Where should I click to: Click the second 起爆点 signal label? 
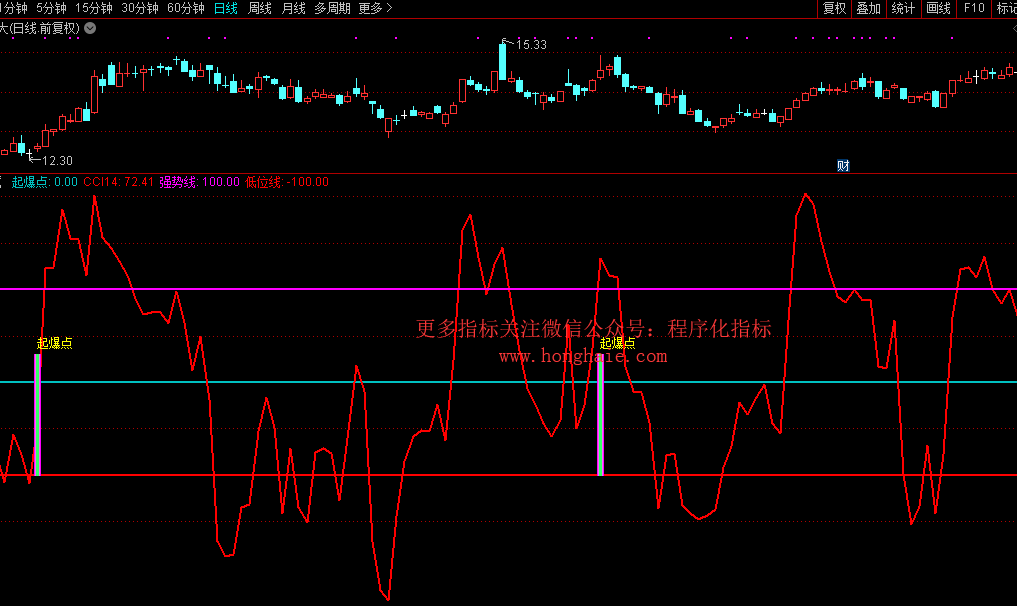click(617, 343)
